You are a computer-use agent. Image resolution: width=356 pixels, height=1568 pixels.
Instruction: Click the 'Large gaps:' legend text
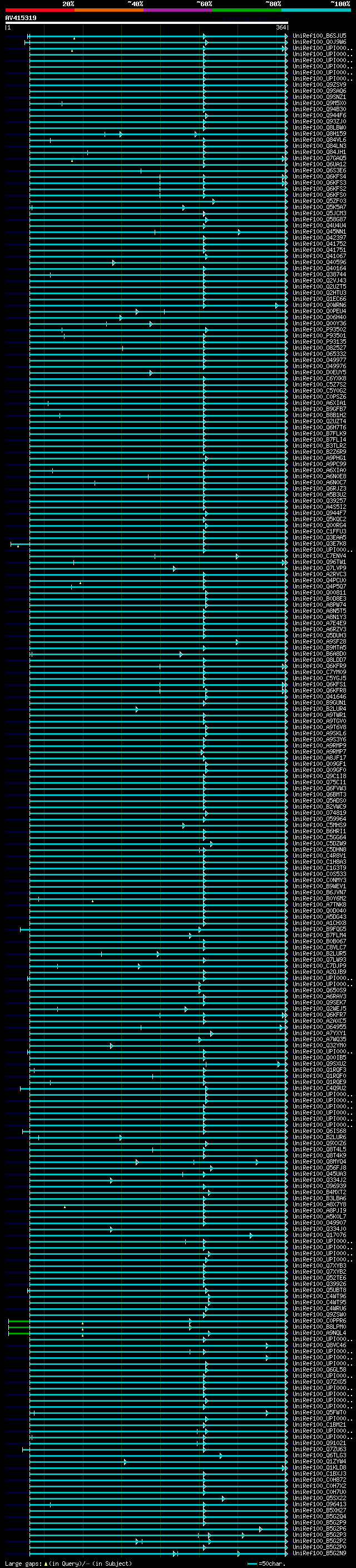[x=24, y=1564]
